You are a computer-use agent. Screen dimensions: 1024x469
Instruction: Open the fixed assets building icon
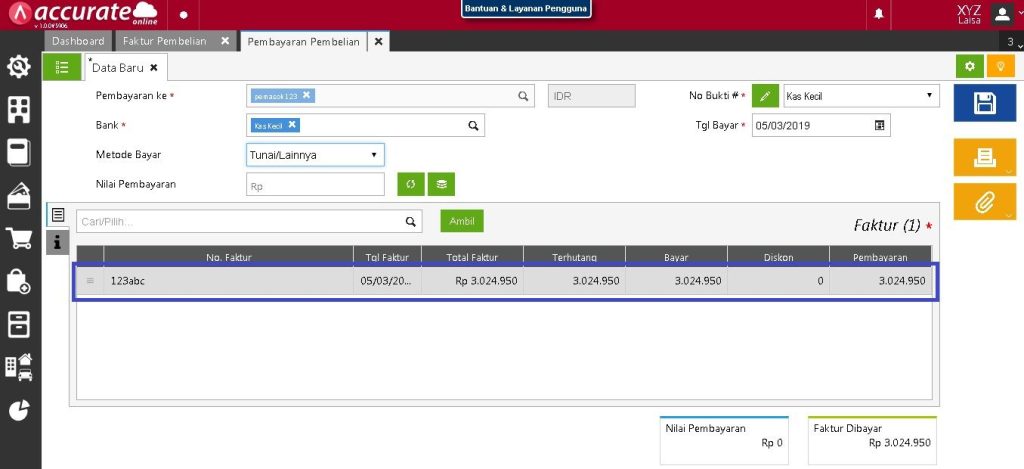19,366
